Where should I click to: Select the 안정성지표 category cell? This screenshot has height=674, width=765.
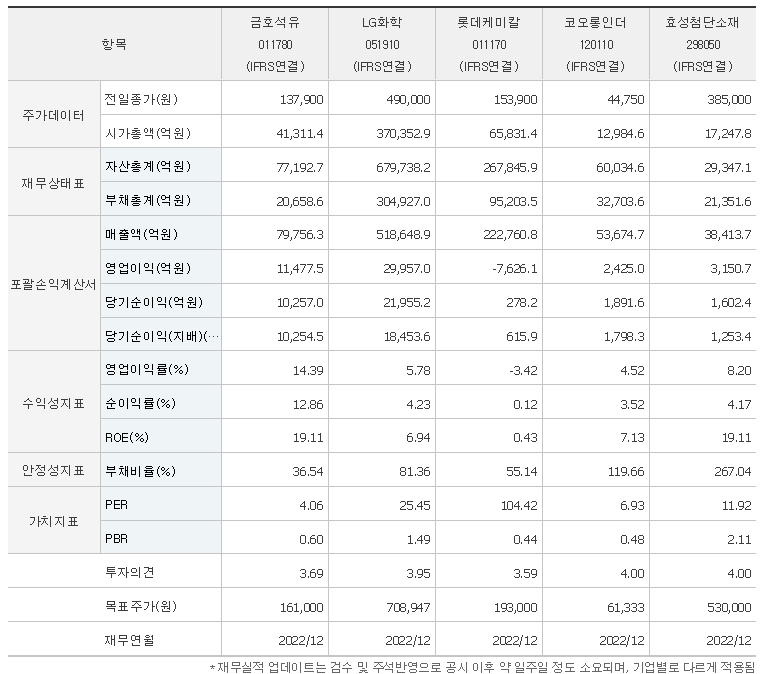[x=54, y=470]
